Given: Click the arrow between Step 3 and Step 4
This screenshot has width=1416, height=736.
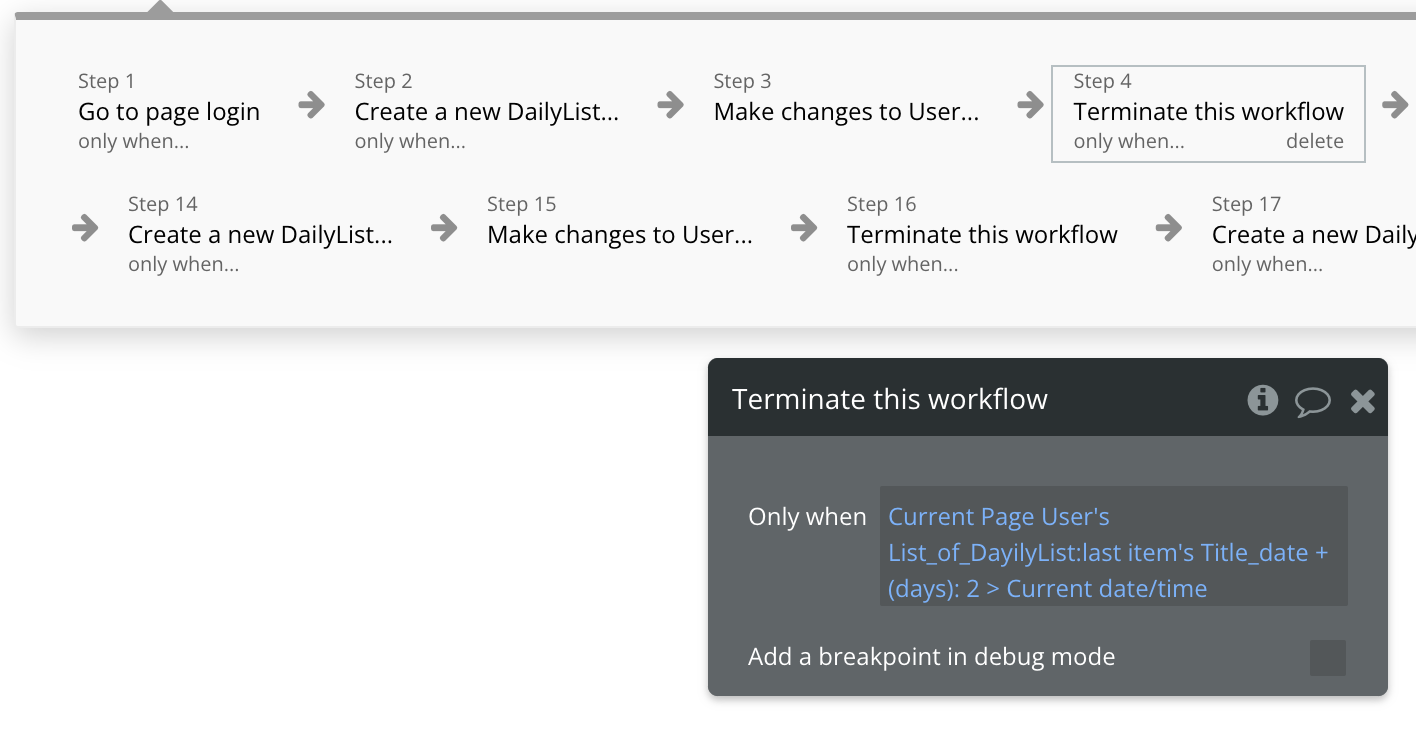Looking at the screenshot, I should (1031, 105).
